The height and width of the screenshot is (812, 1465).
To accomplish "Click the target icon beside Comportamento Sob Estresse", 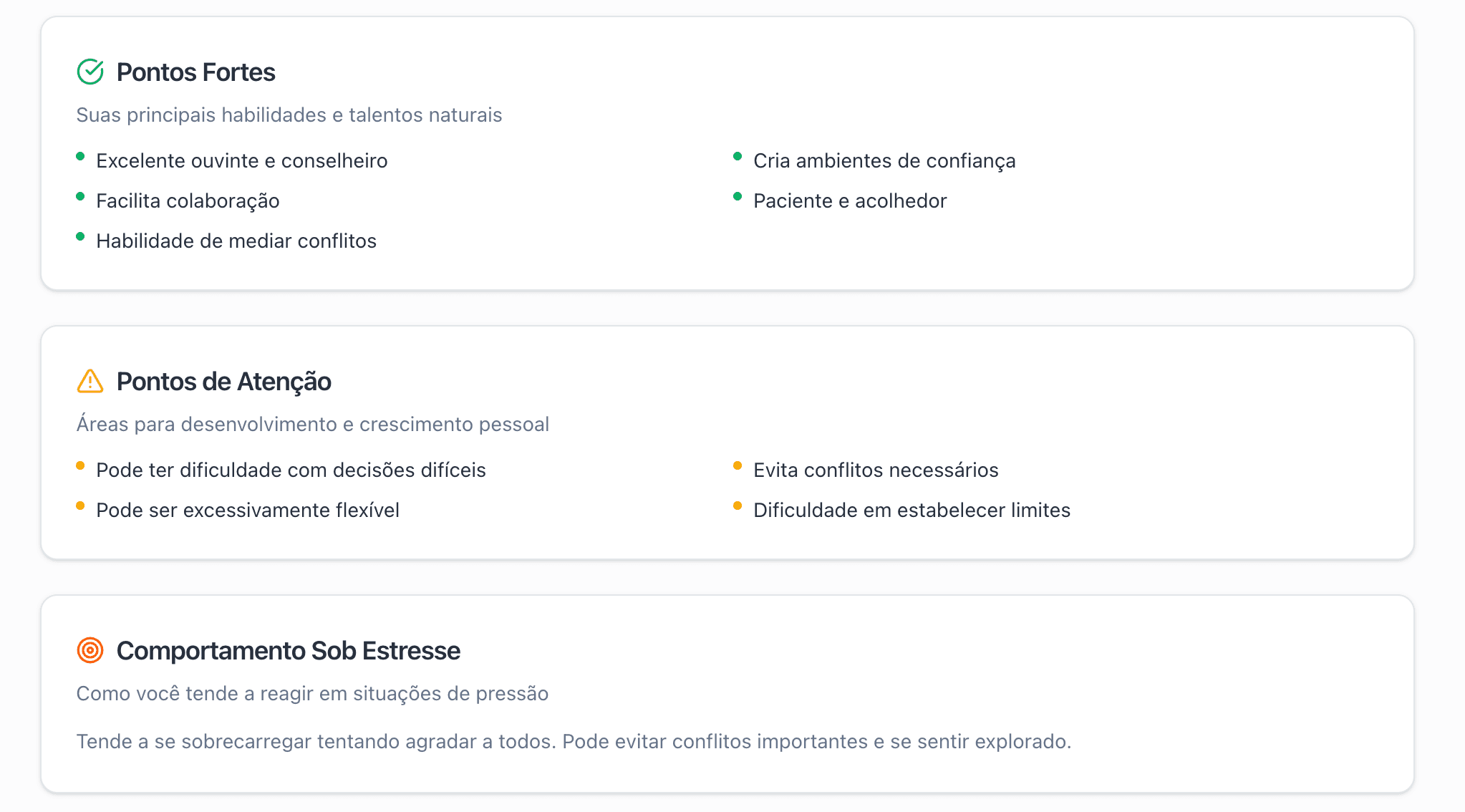I will coord(90,650).
